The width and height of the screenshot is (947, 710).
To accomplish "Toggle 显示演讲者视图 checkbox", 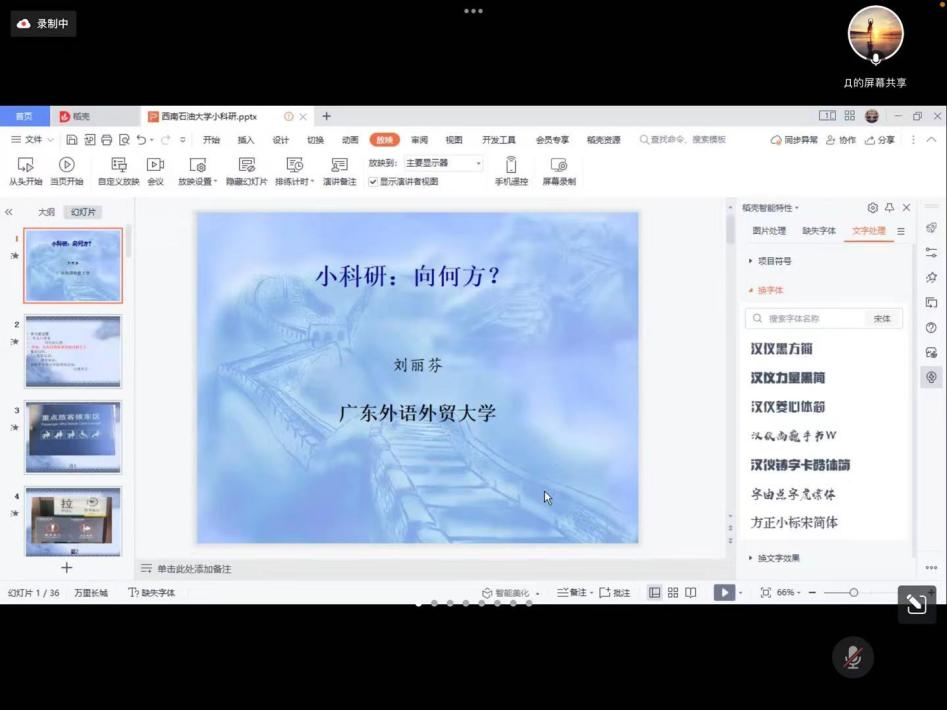I will click(373, 182).
